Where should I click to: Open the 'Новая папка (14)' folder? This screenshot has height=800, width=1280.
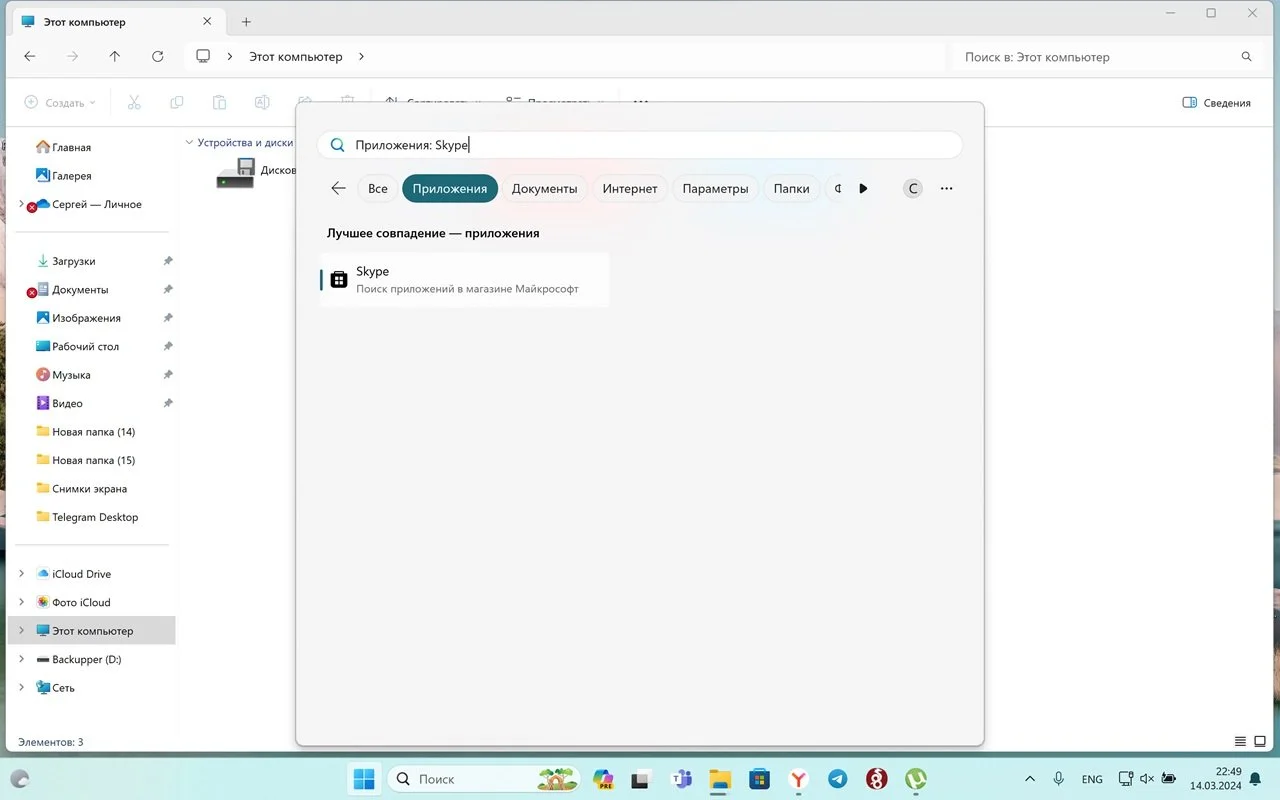pyautogui.click(x=93, y=432)
